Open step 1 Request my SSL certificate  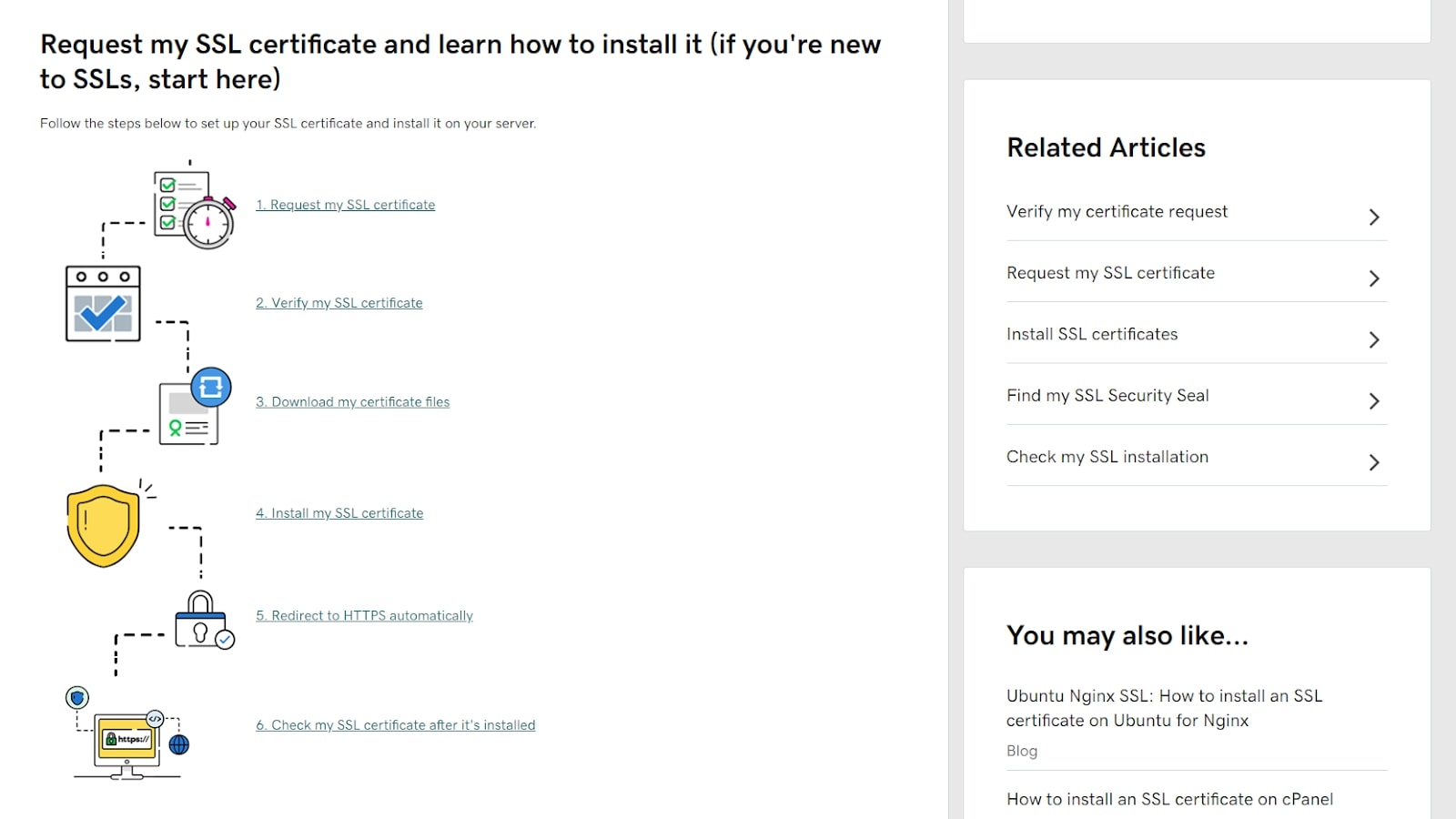345,205
